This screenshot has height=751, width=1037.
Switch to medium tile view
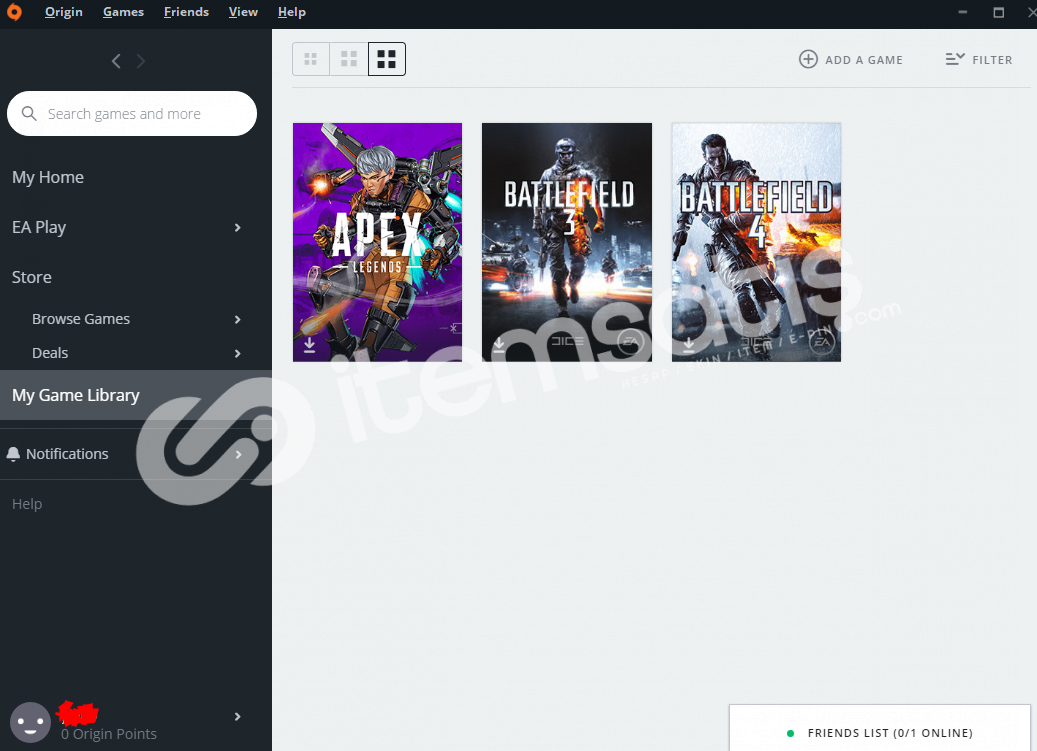point(349,59)
